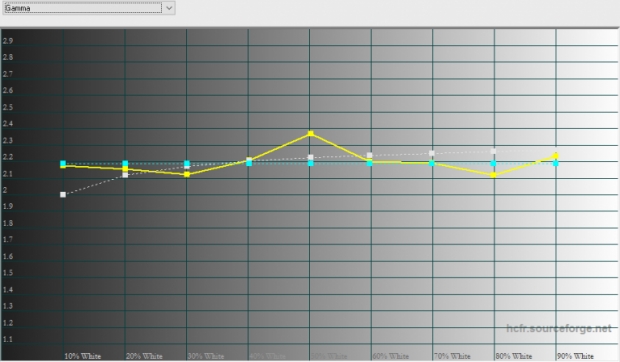Screen dimensions: 620x362
Task: Select the yellow measured point at 30% White
Action: [x=187, y=174]
